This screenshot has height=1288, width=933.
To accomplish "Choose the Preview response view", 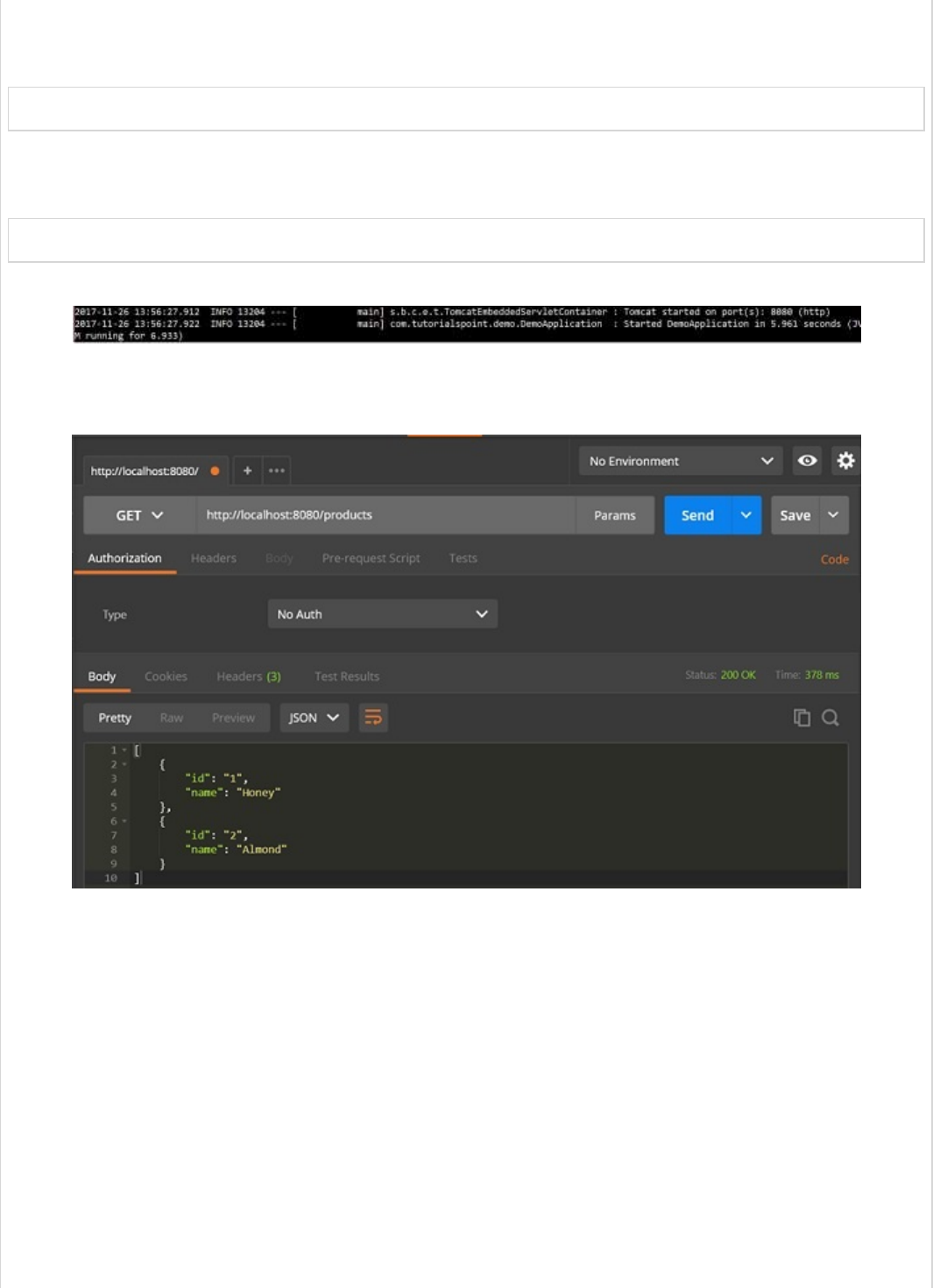I will [x=233, y=718].
